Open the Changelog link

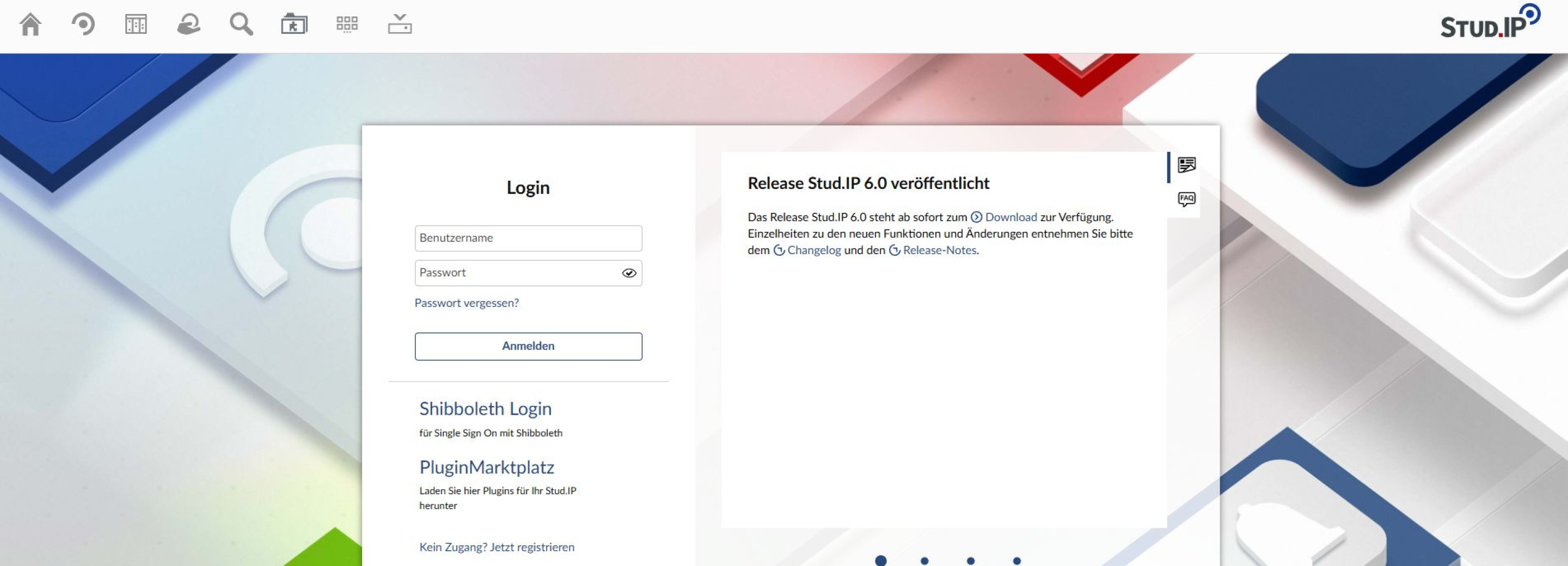click(807, 250)
